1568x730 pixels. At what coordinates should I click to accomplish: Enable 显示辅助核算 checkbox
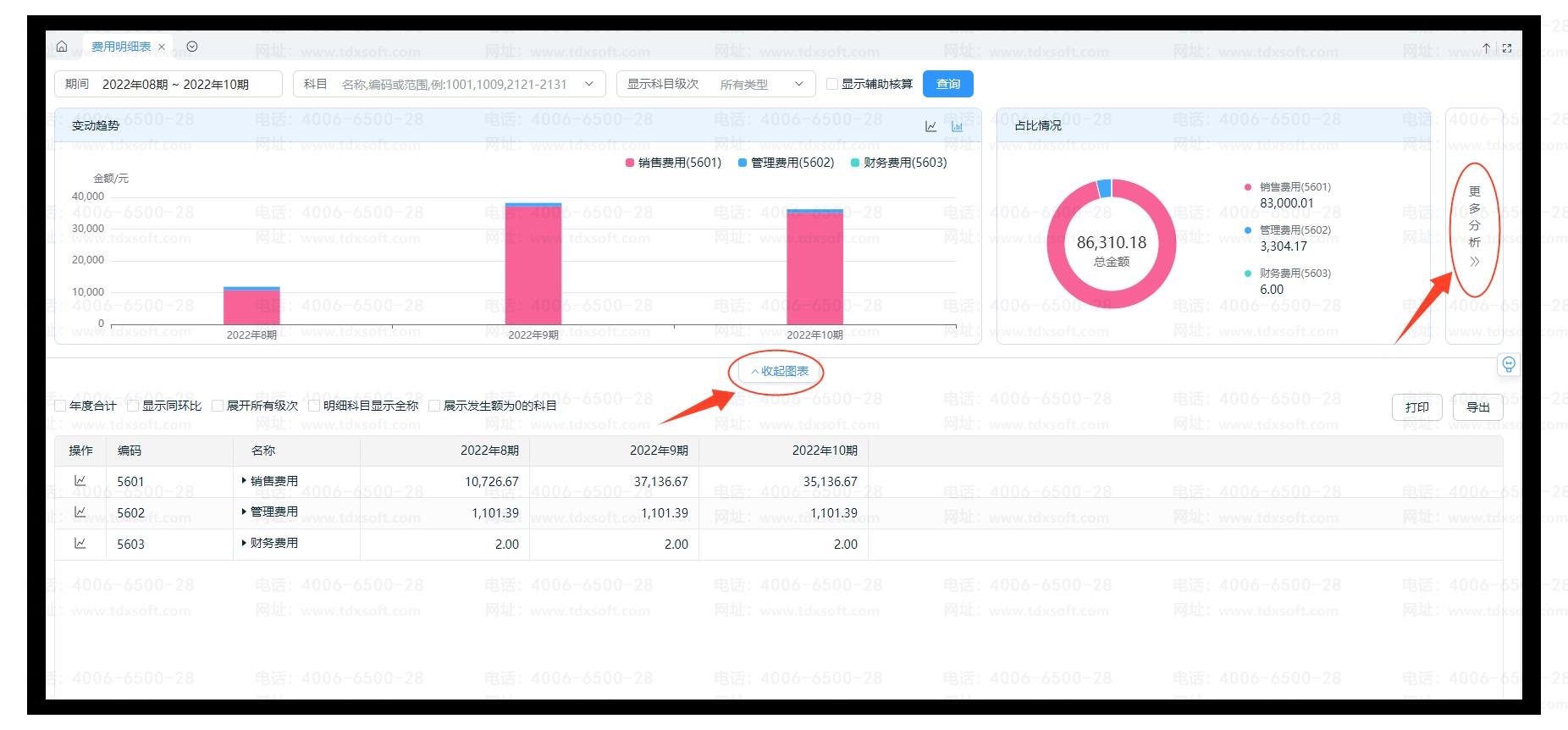tap(832, 84)
